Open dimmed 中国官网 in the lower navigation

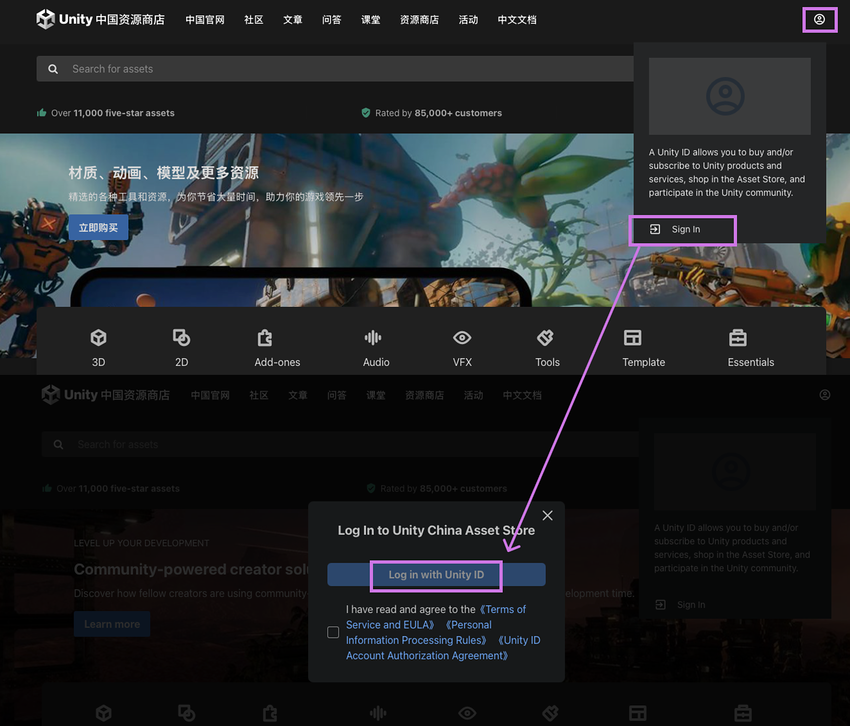[x=210, y=395]
